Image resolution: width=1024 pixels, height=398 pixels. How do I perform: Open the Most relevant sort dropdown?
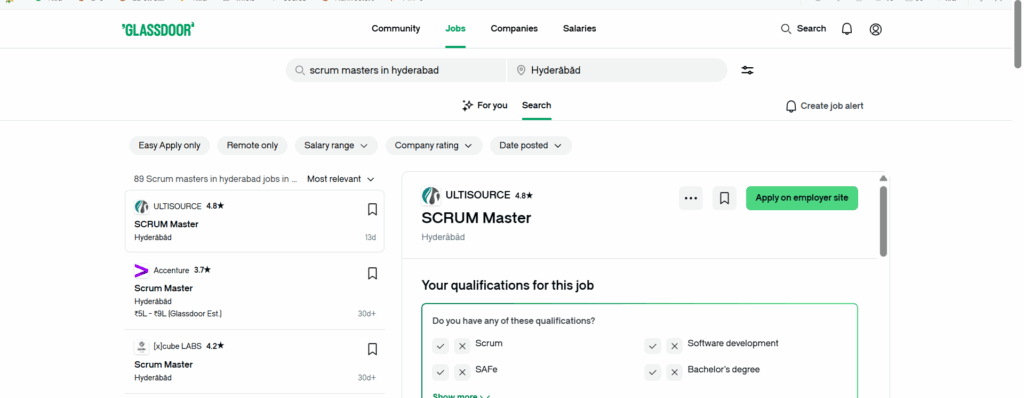click(x=341, y=178)
